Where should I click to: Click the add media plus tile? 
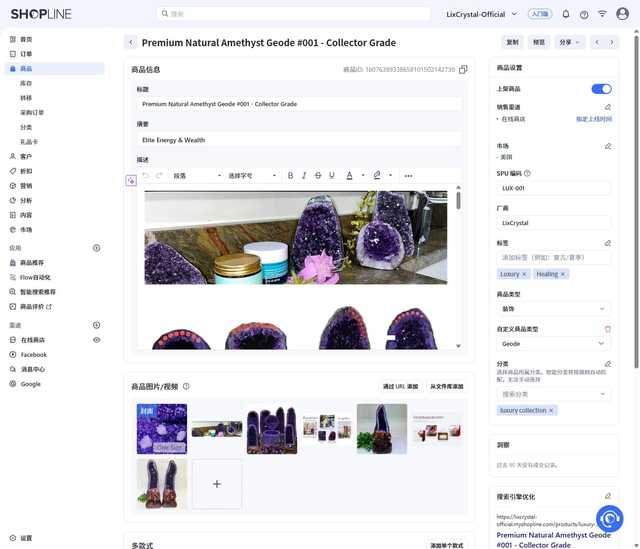tap(217, 484)
